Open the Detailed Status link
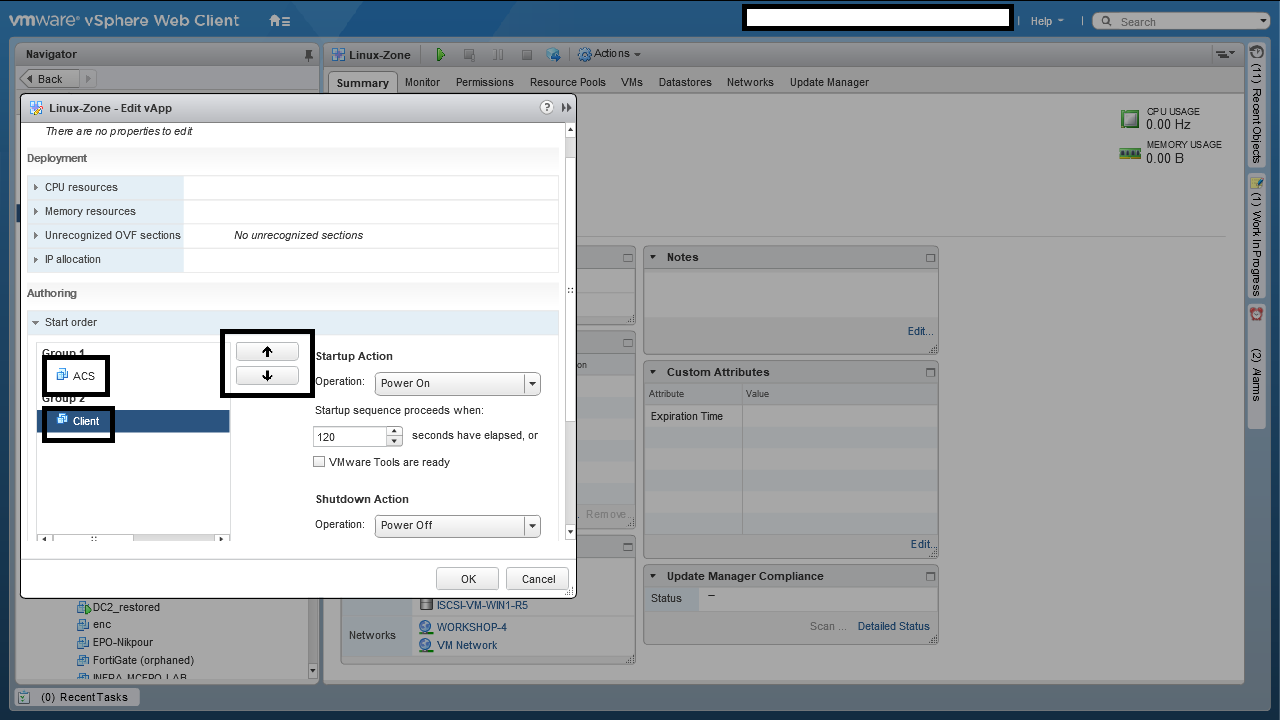Viewport: 1280px width, 720px height. (893, 626)
